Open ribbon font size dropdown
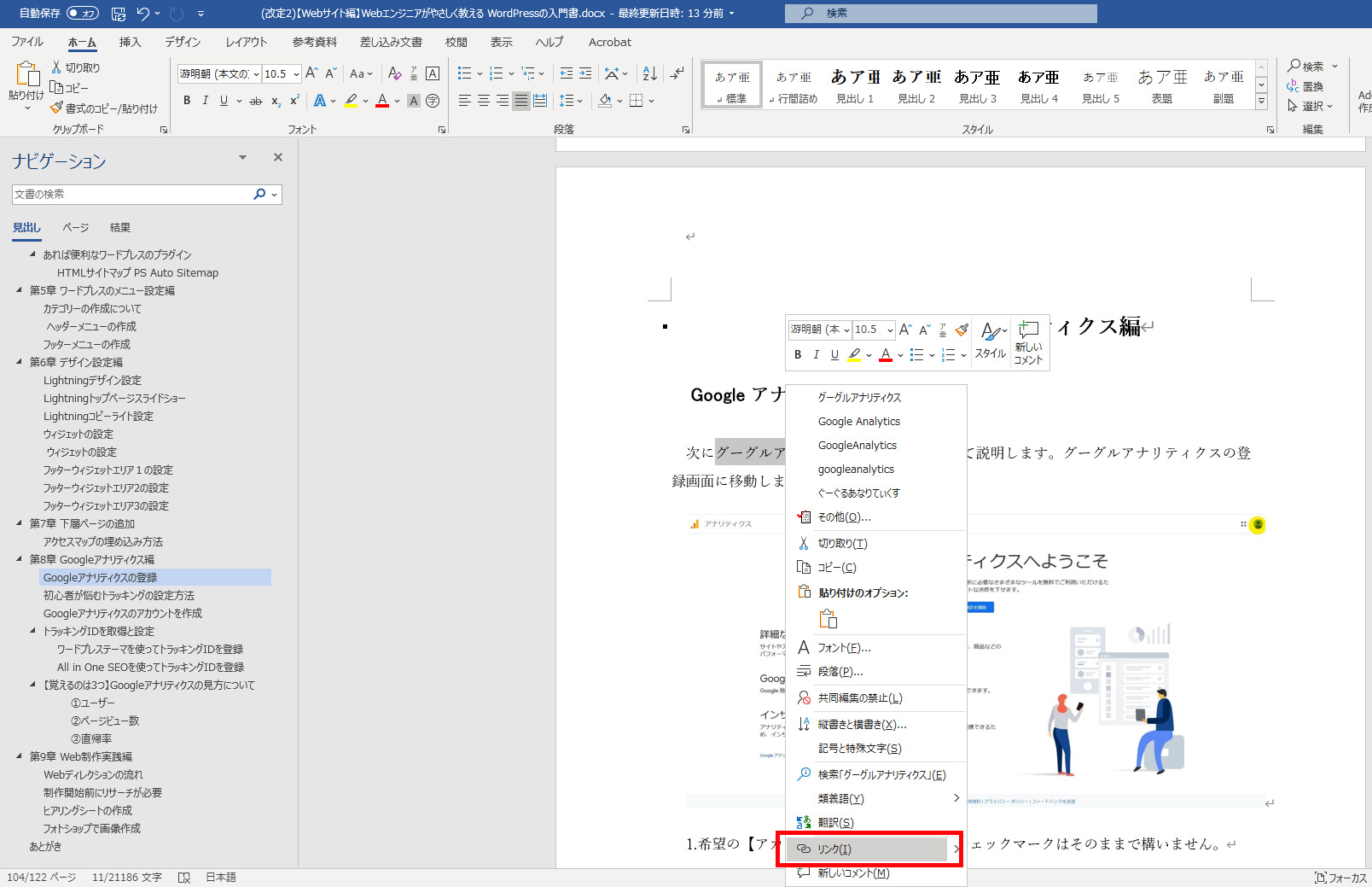Image resolution: width=1372 pixels, height=887 pixels. tap(296, 74)
